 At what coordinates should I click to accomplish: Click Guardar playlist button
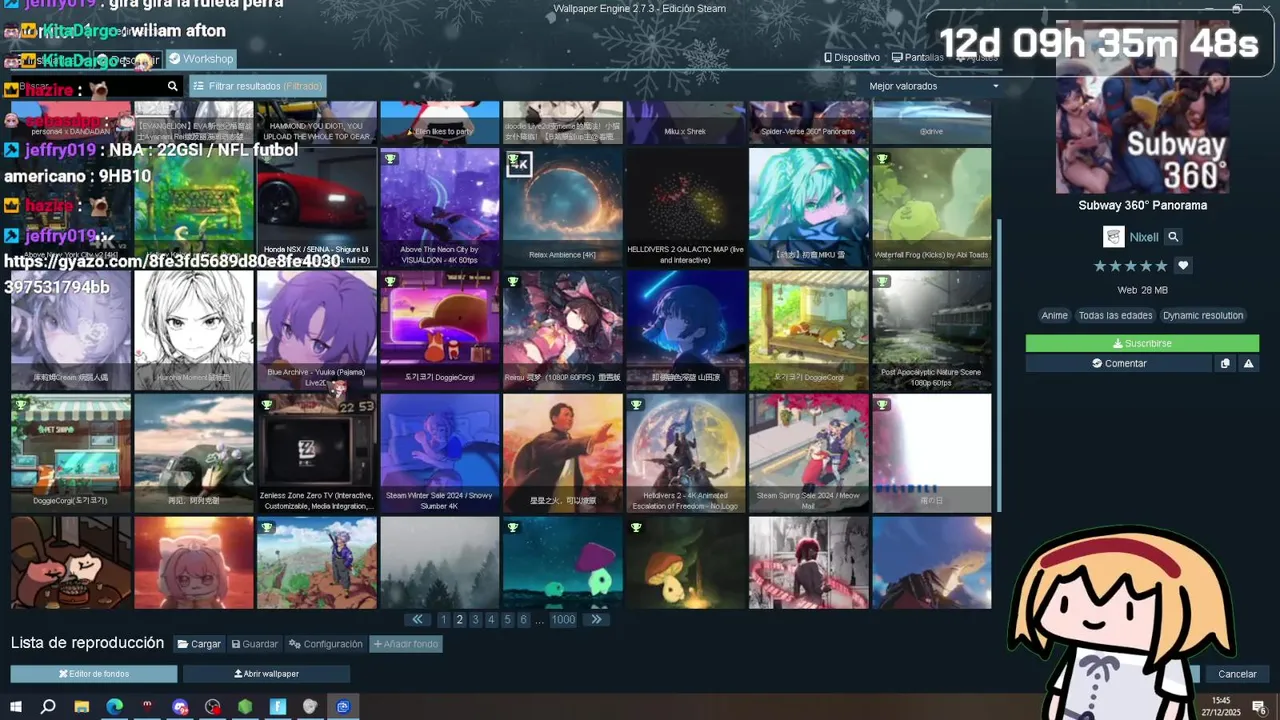pyautogui.click(x=255, y=644)
